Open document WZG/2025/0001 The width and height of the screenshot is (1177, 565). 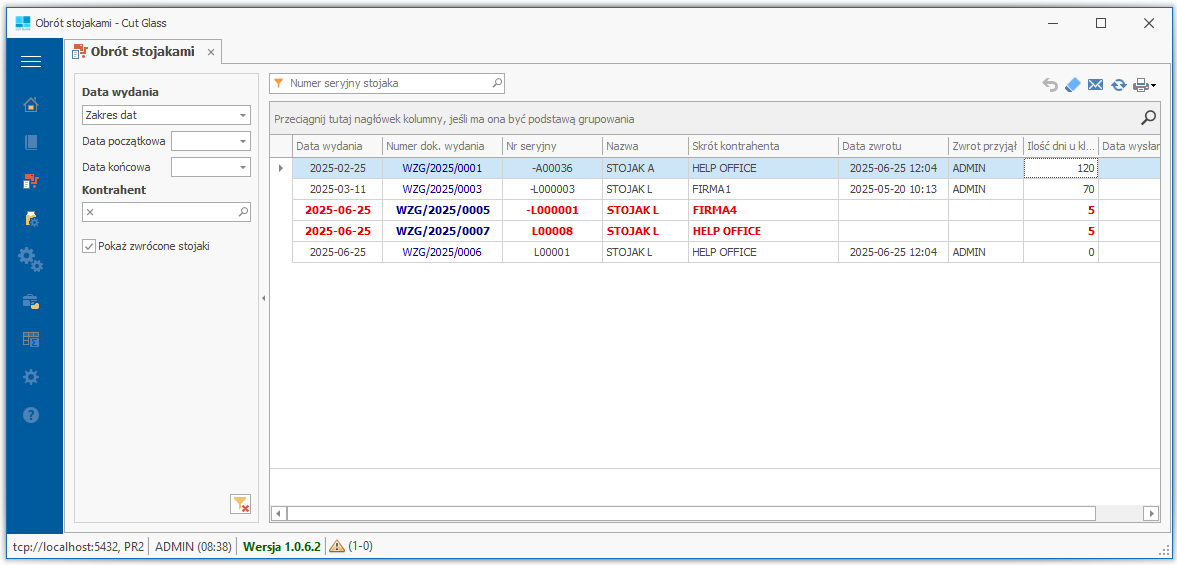(442, 168)
